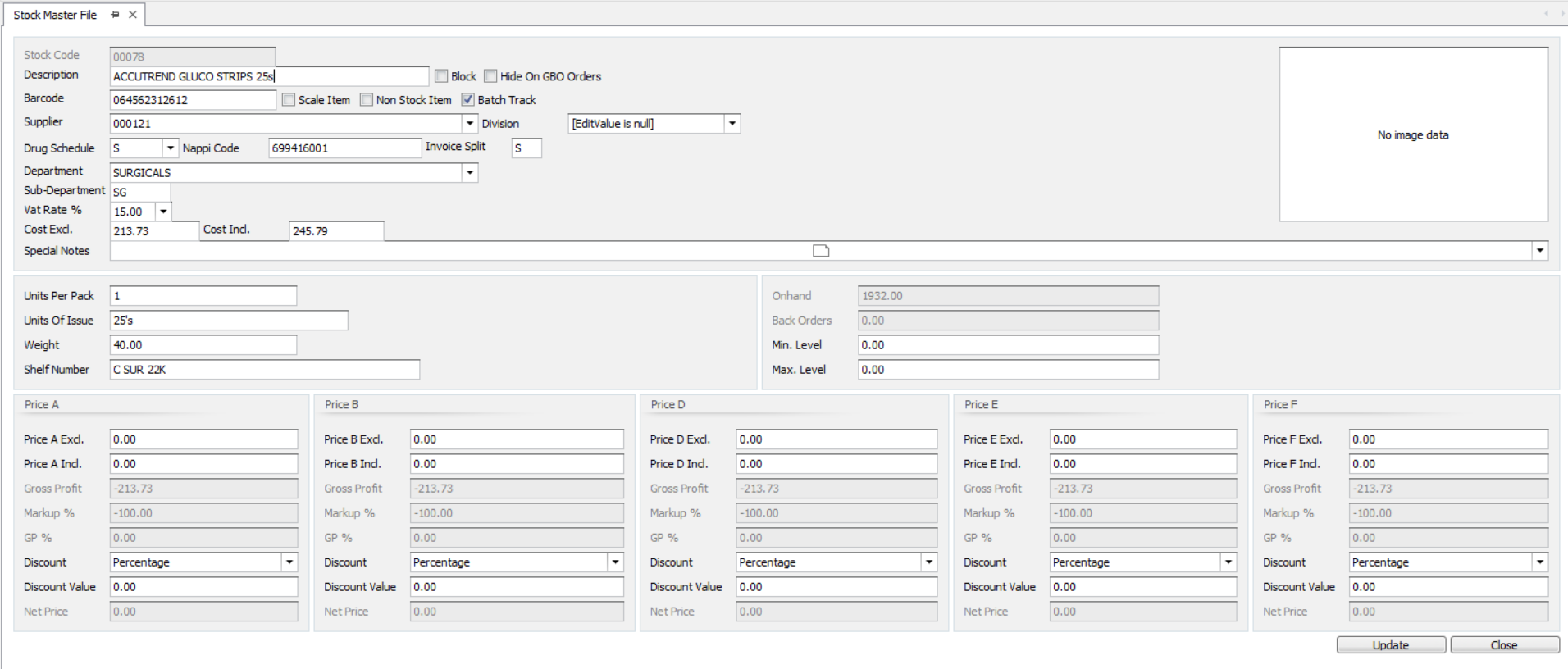The height and width of the screenshot is (669, 1568).
Task: Click the Price A Excl. field
Action: 203,439
